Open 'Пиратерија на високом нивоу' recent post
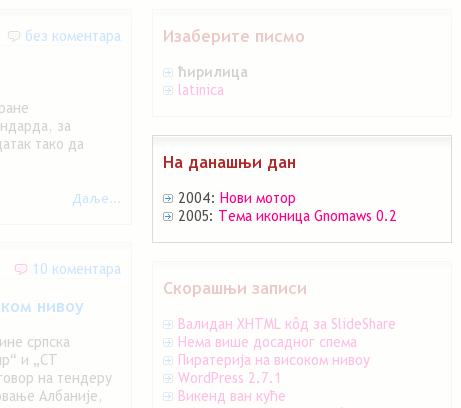 pyautogui.click(x=274, y=360)
